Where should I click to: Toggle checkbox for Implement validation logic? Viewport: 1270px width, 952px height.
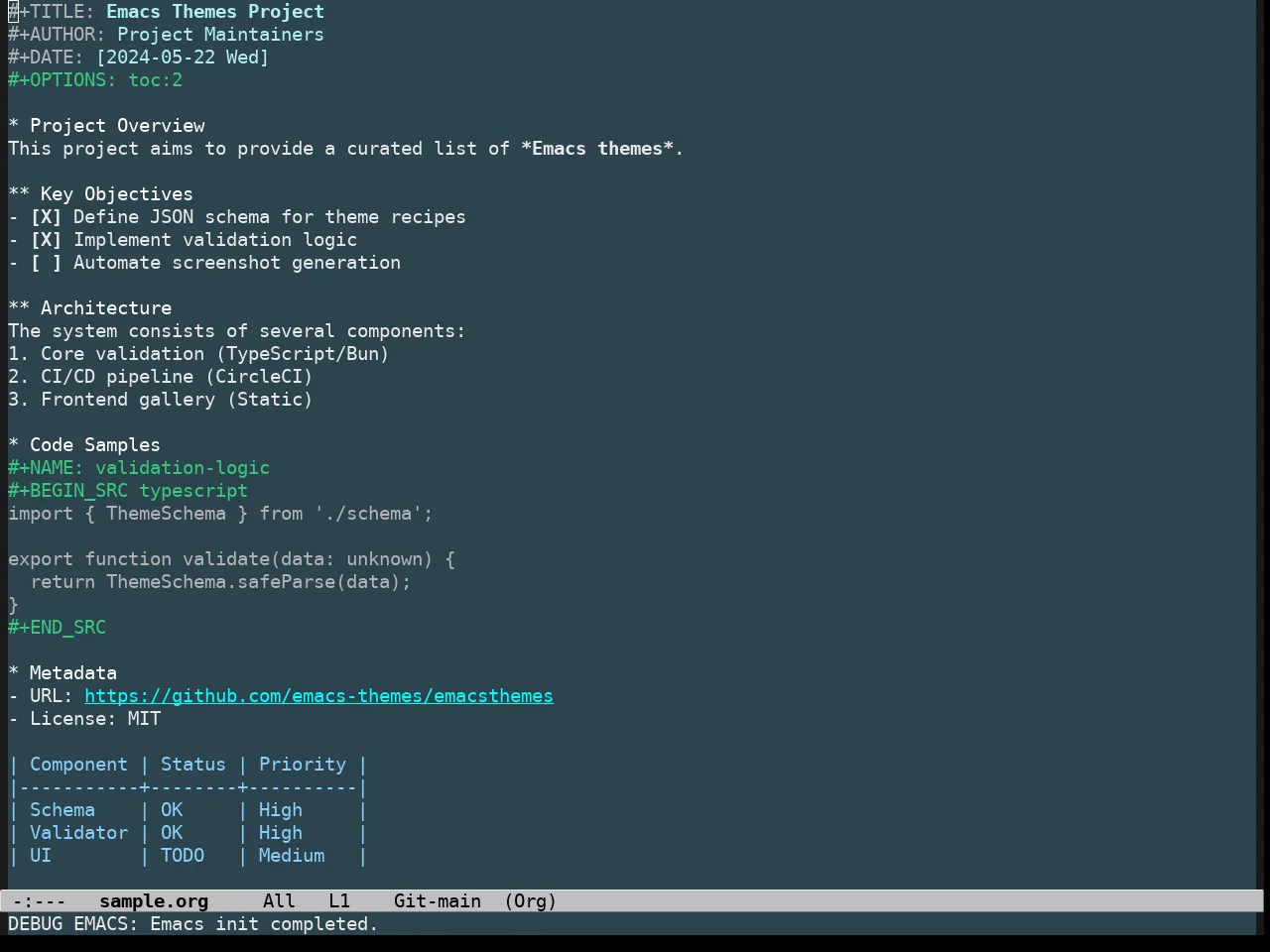[46, 240]
